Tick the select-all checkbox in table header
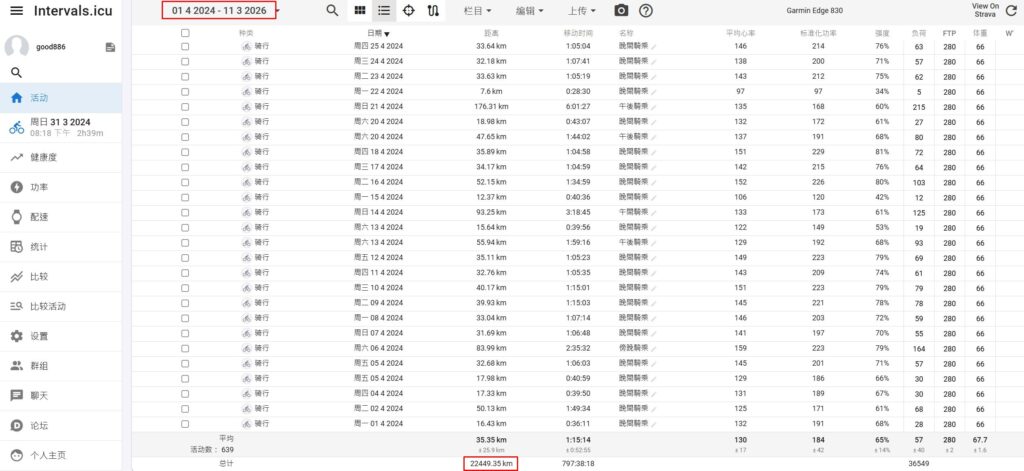Image resolution: width=1024 pixels, height=471 pixels. (x=185, y=33)
